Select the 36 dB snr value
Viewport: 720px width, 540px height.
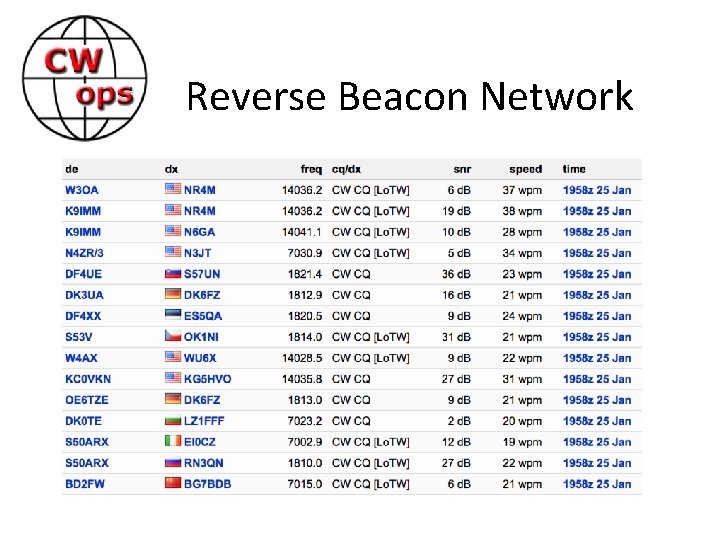pyautogui.click(x=456, y=274)
